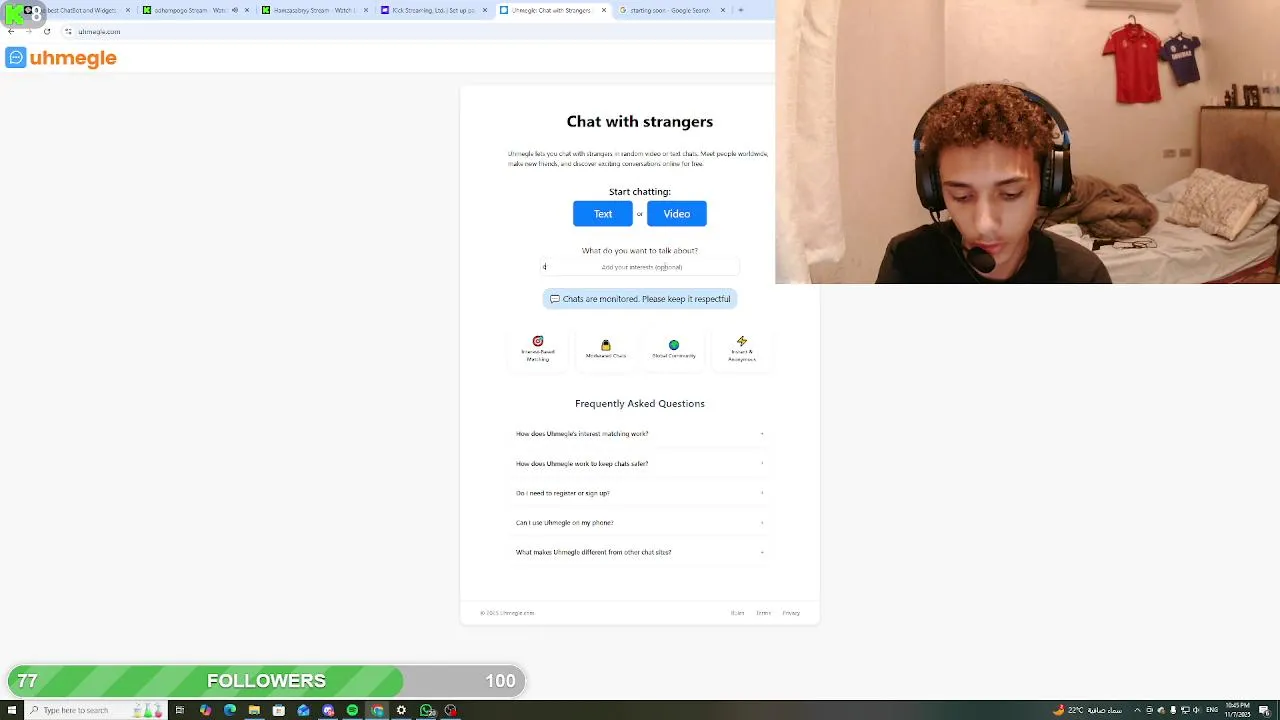Switch the ENG input language
Image resolution: width=1280 pixels, height=720 pixels.
coord(1213,710)
